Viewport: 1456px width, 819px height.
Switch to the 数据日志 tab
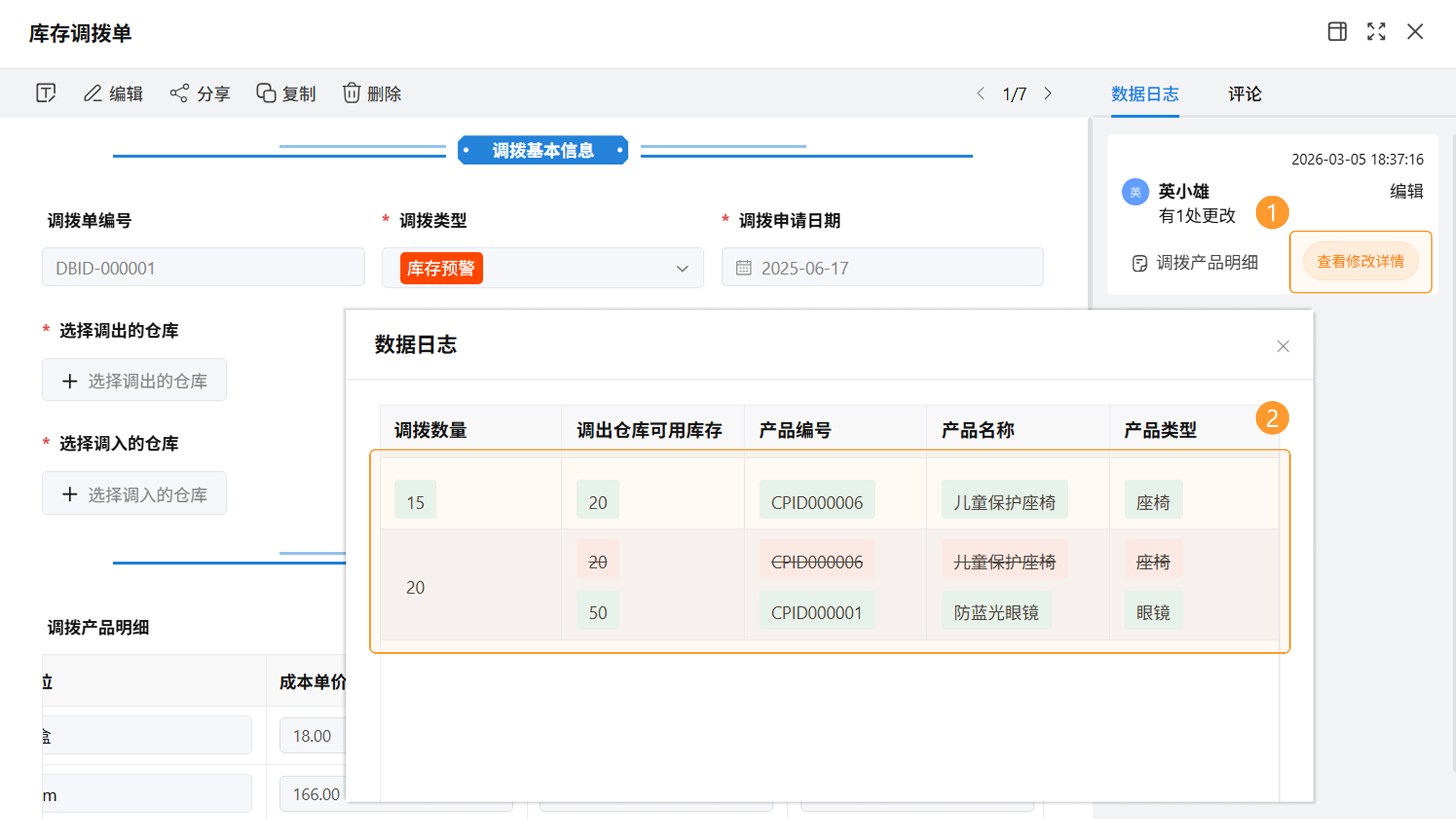(1145, 94)
